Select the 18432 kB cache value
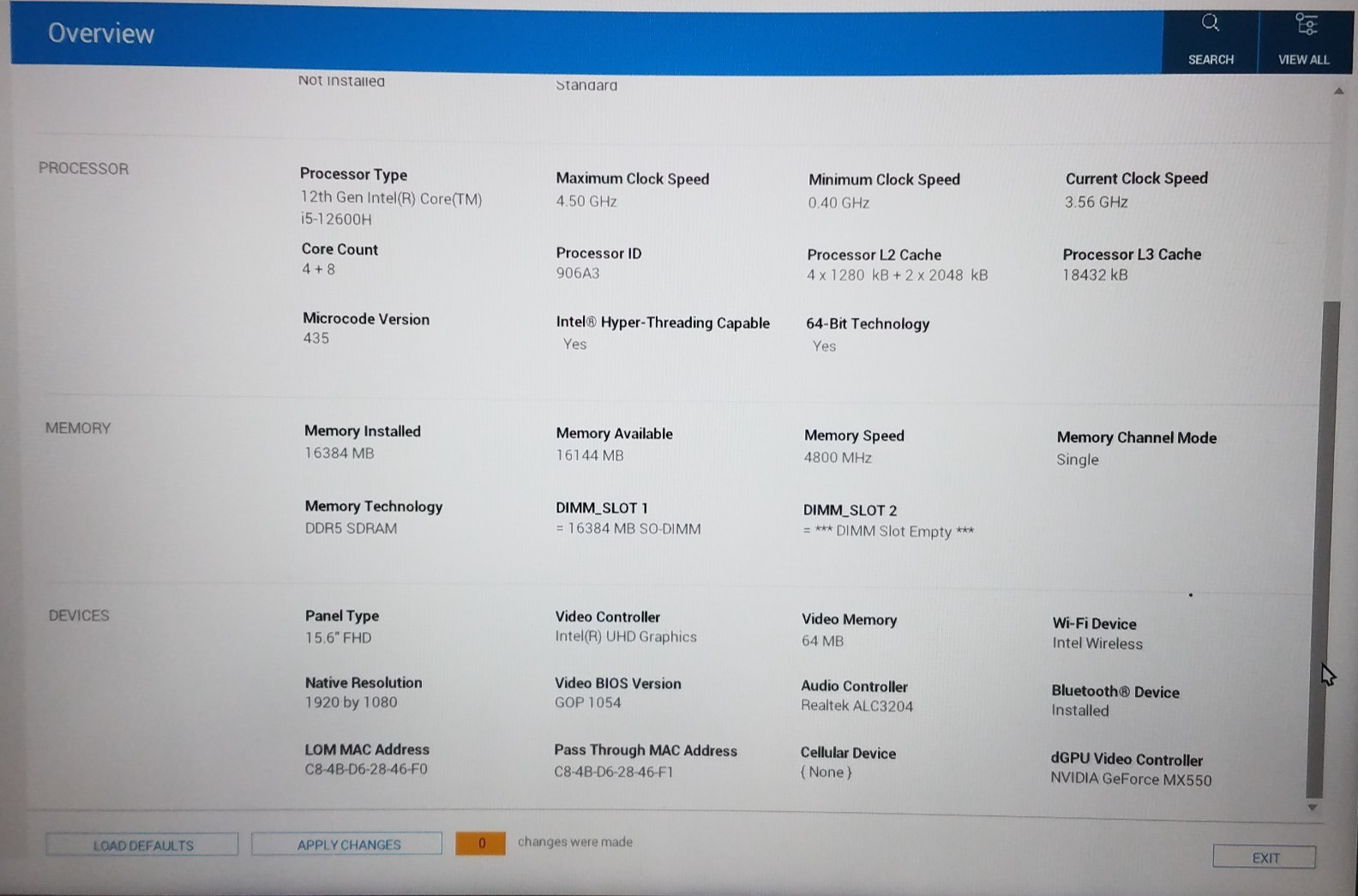1358x896 pixels. pyautogui.click(x=1095, y=275)
